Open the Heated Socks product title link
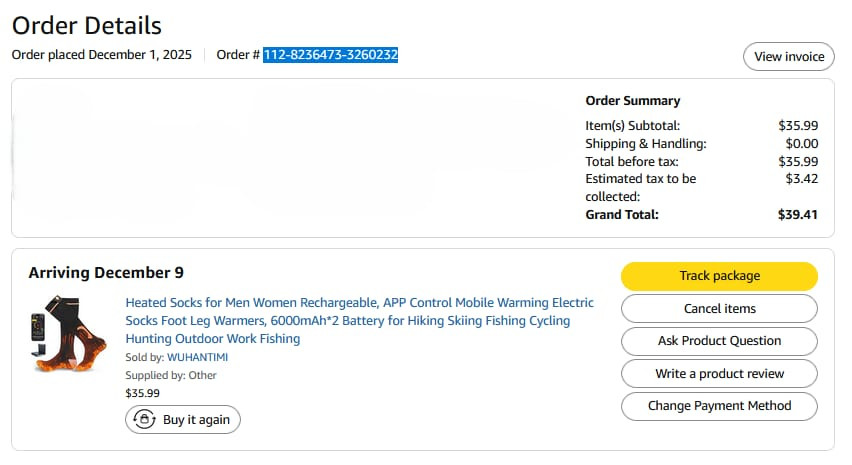The image size is (852, 465). [359, 321]
